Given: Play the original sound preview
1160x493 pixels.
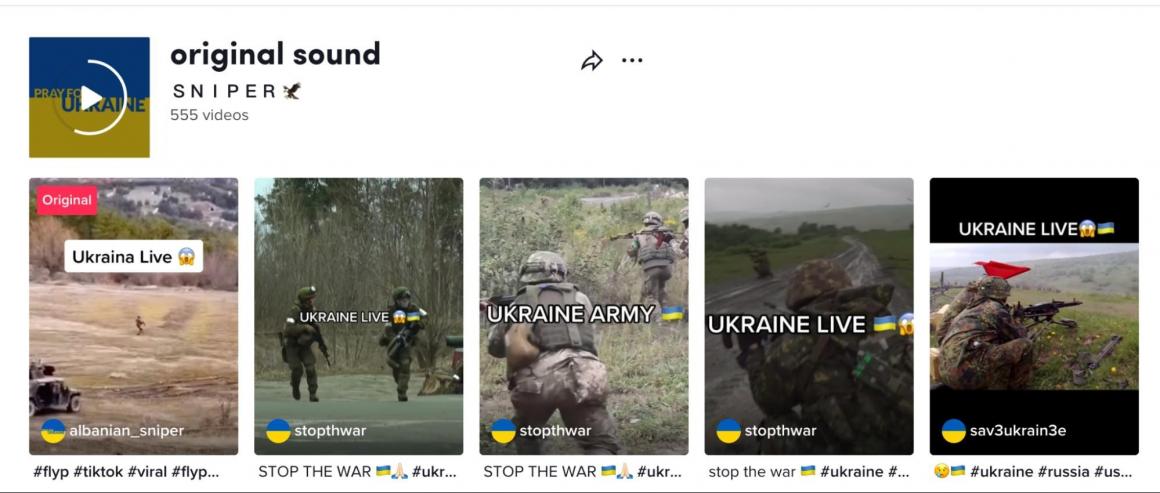Looking at the screenshot, I should coord(90,97).
